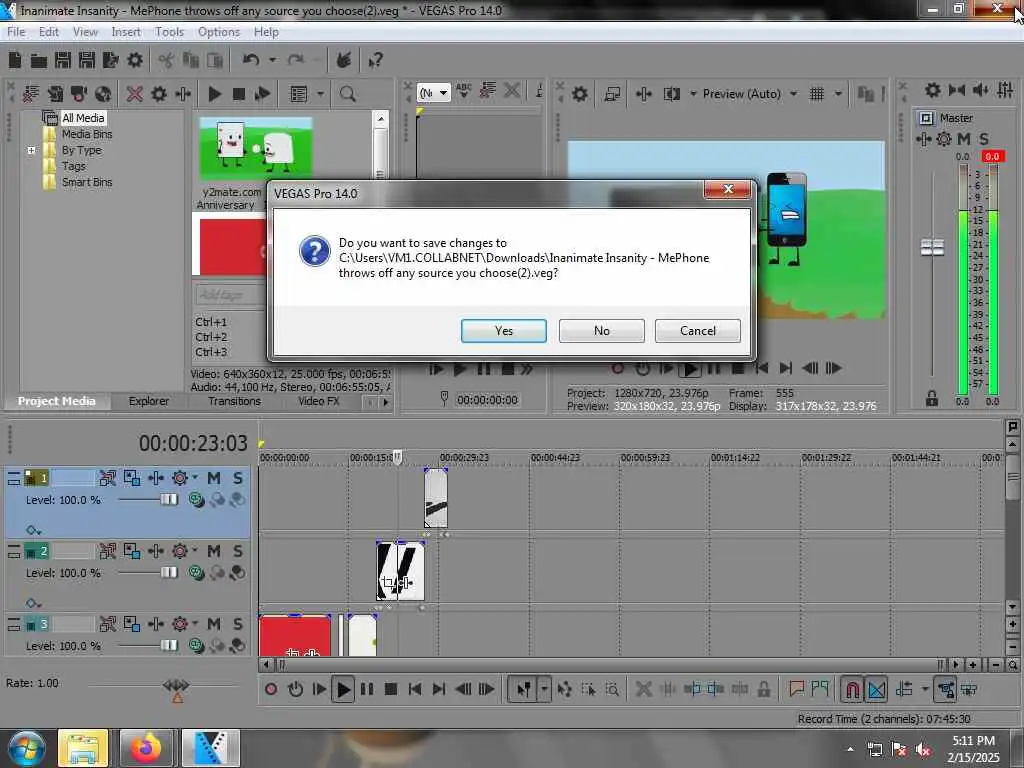The height and width of the screenshot is (768, 1024).
Task: Click Yes to save changes
Action: pos(504,331)
